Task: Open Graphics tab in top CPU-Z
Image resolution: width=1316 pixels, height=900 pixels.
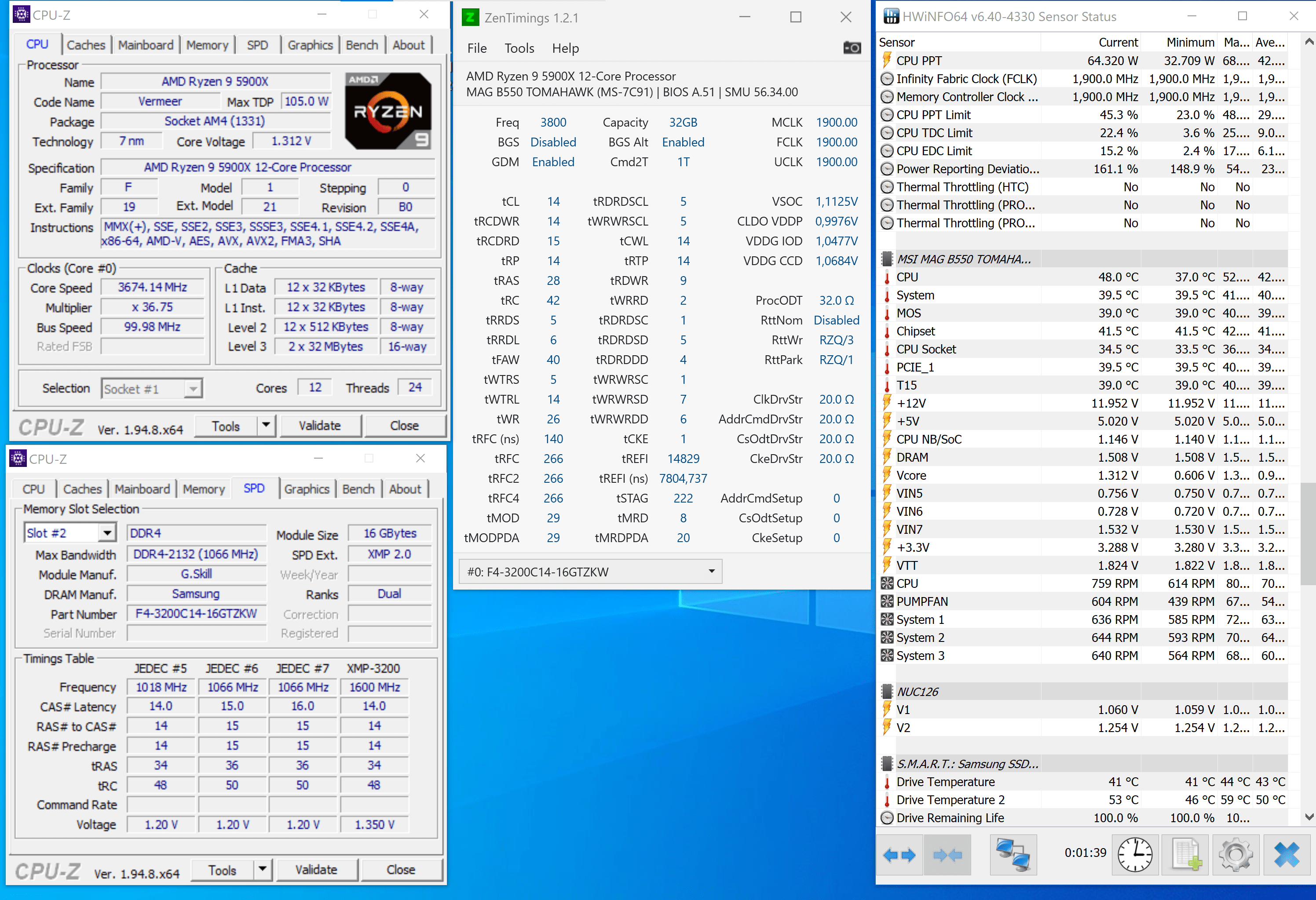Action: pos(310,45)
